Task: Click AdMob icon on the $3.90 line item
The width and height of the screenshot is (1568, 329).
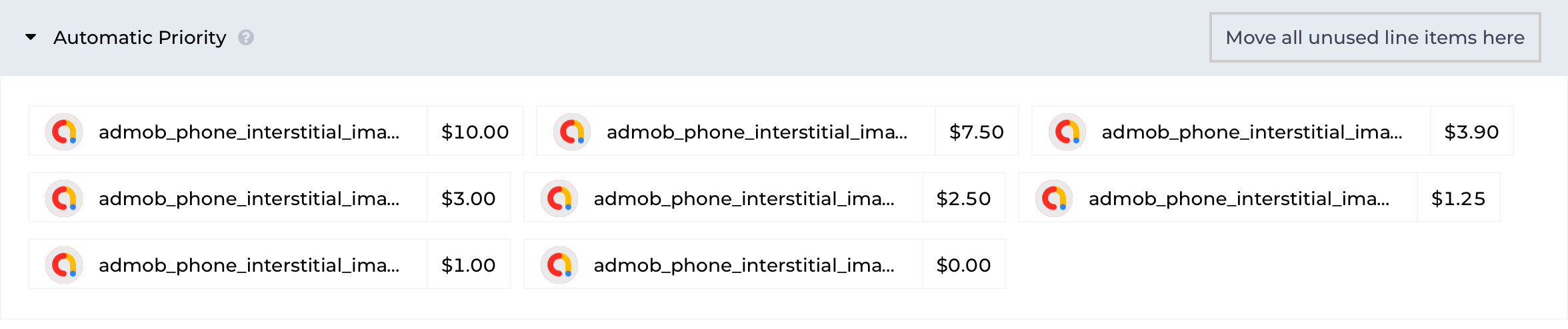Action: (x=1067, y=132)
